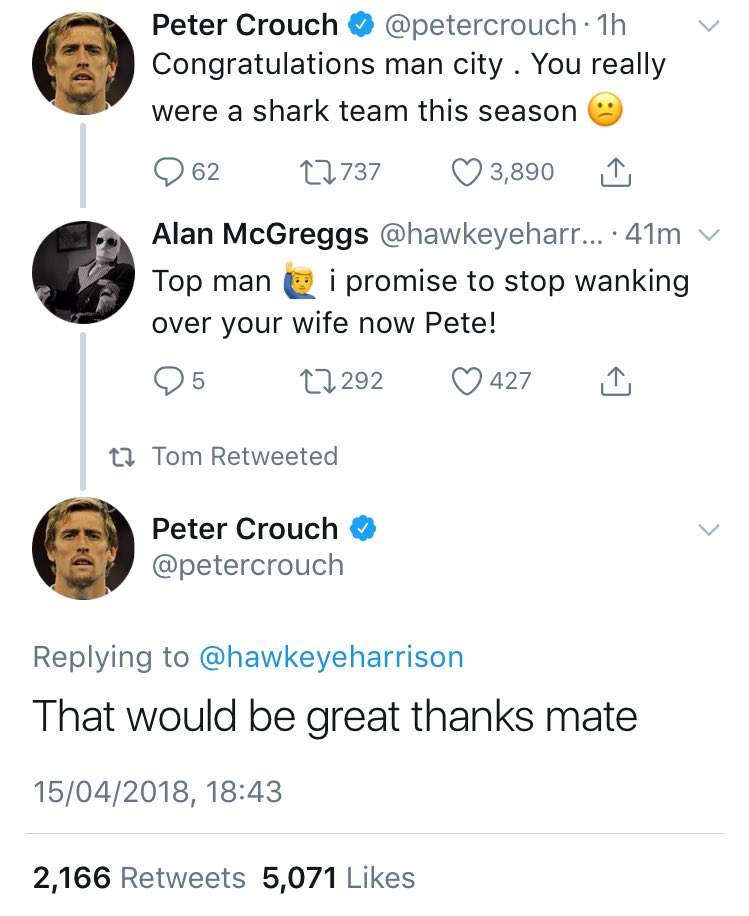Reply to Peter Crouch's congratulations tweet
This screenshot has height=916, width=749.
tap(169, 172)
